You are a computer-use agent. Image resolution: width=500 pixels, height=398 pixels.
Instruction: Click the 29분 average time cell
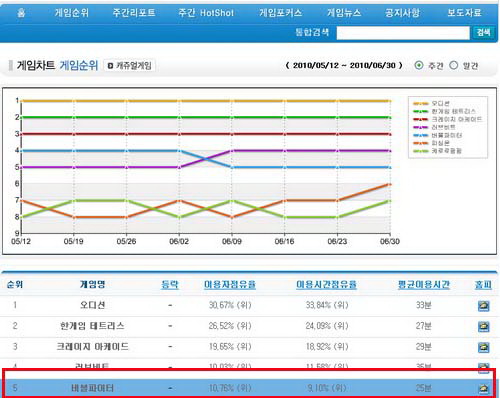click(424, 347)
